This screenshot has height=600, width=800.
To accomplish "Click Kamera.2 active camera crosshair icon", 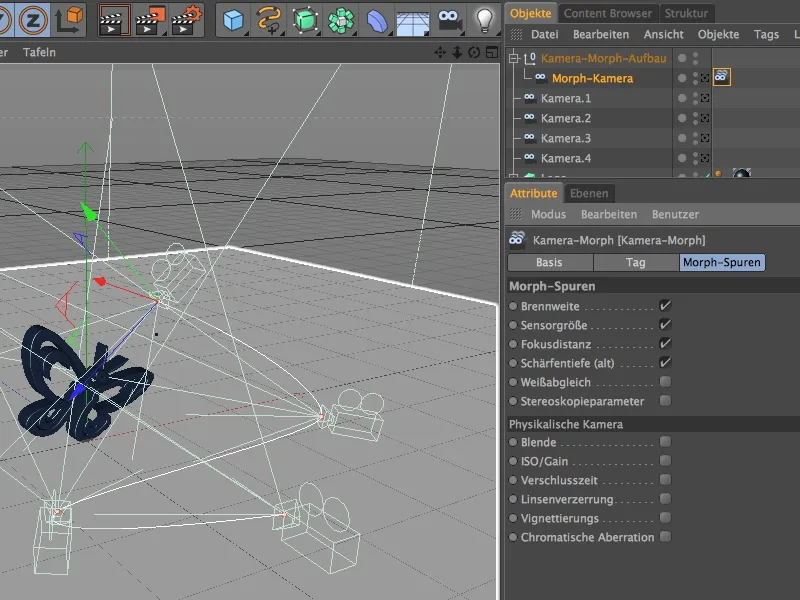I will 705,118.
